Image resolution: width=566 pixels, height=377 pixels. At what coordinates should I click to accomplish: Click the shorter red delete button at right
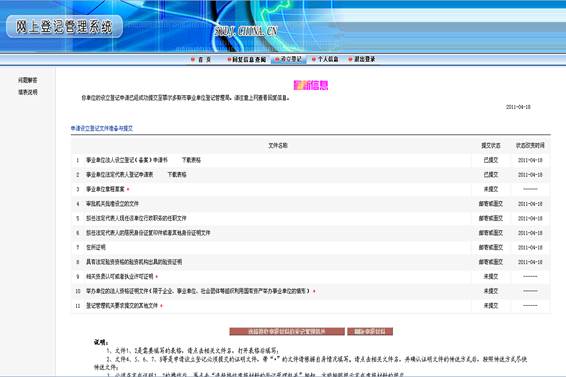pyautogui.click(x=370, y=332)
